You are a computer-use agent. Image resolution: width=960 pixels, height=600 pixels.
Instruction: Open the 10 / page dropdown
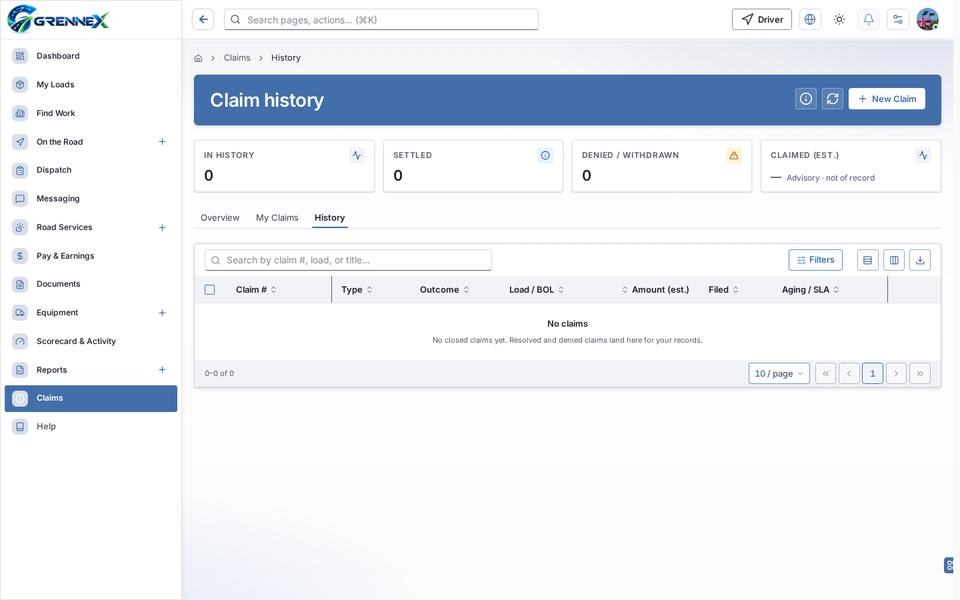779,373
